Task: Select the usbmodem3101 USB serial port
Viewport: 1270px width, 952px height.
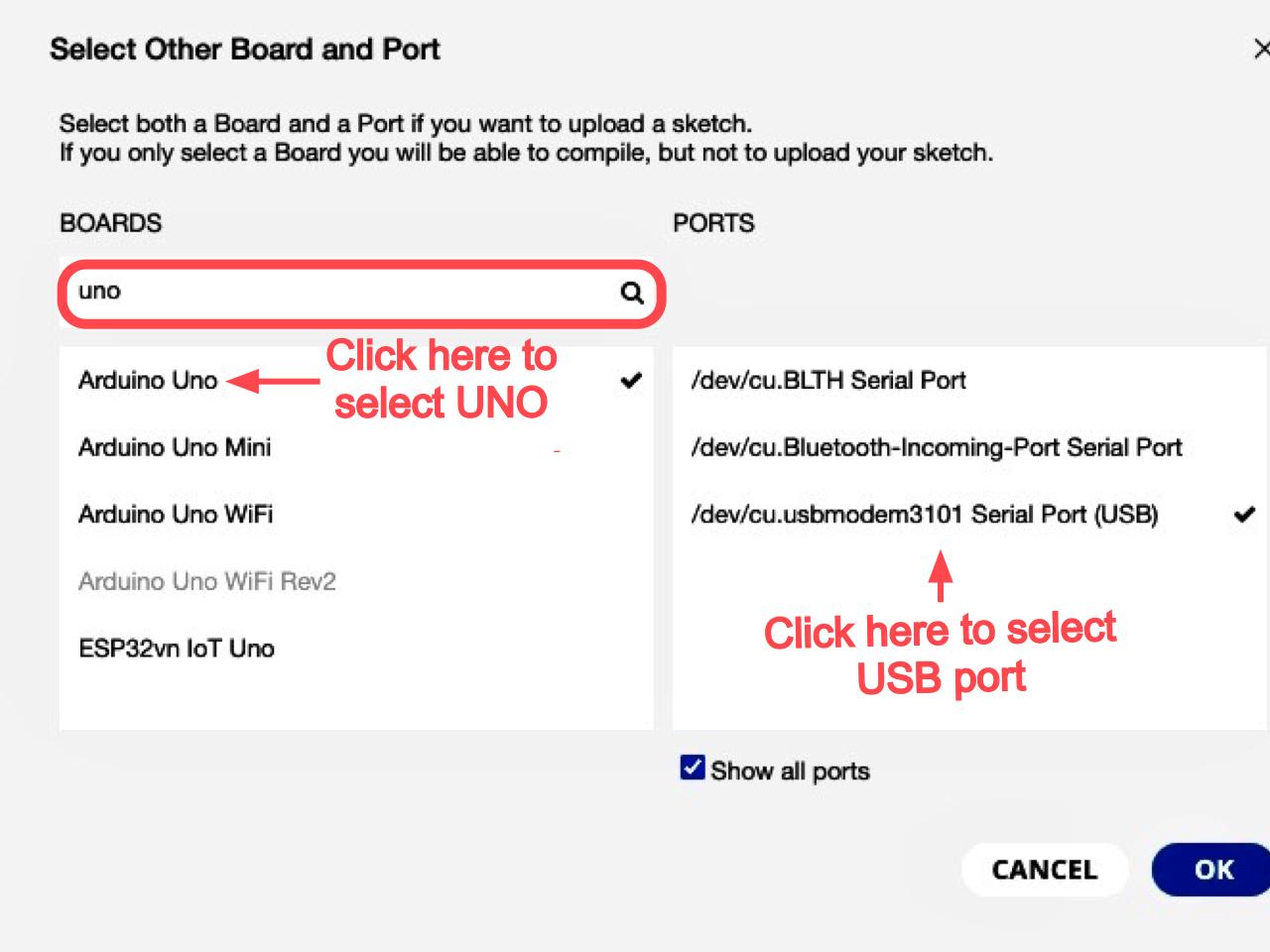Action: pyautogui.click(x=970, y=514)
